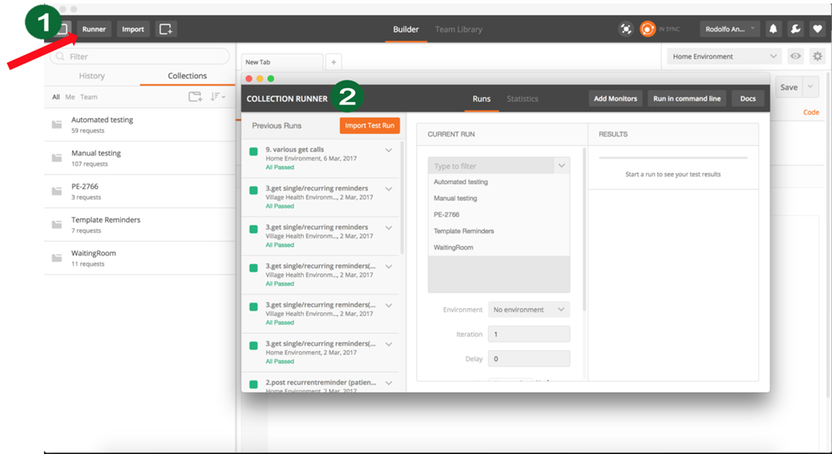
Task: Open a new window via the new-tab icon
Action: [x=166, y=29]
